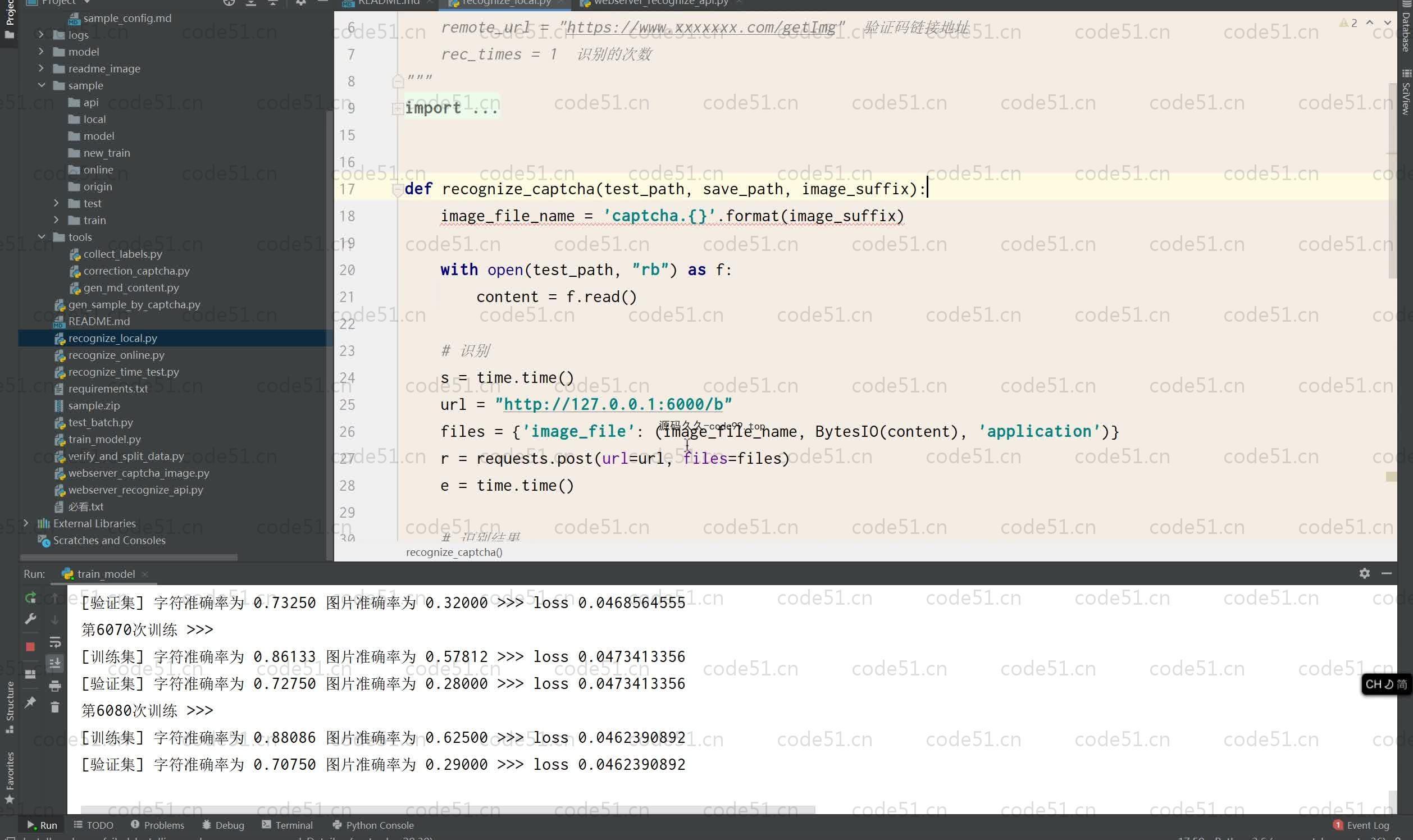This screenshot has width=1413, height=840.
Task: Select sample_config.md file
Action: tap(127, 18)
